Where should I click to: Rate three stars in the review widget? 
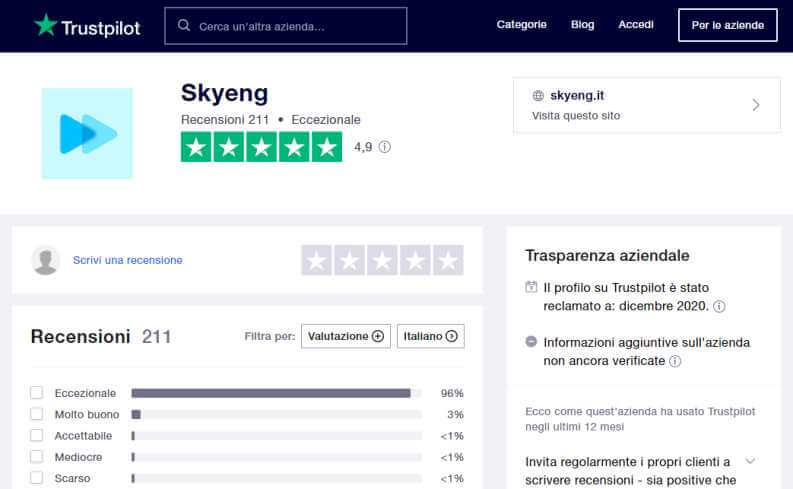(x=382, y=260)
